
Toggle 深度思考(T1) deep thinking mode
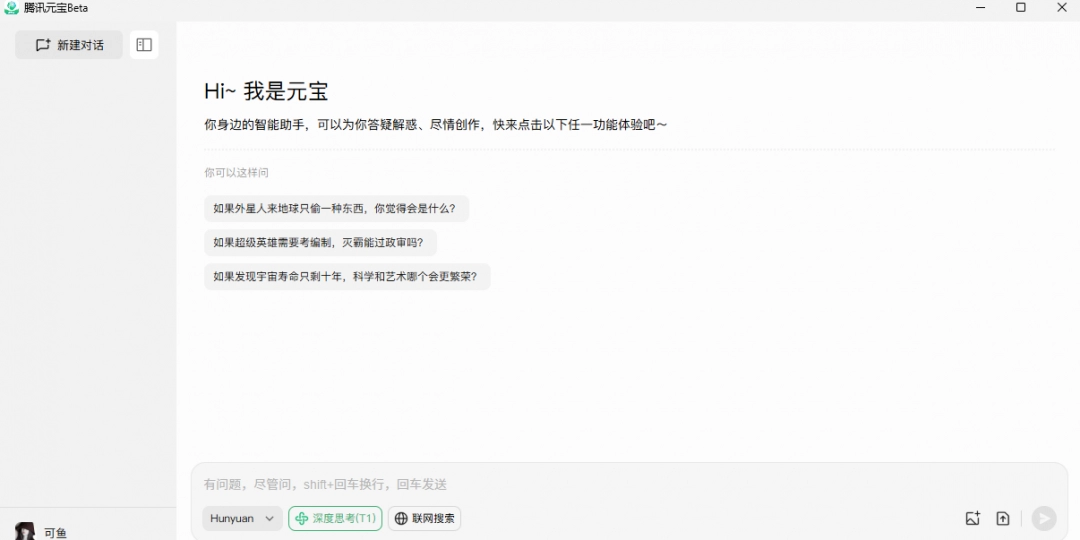[x=335, y=519]
